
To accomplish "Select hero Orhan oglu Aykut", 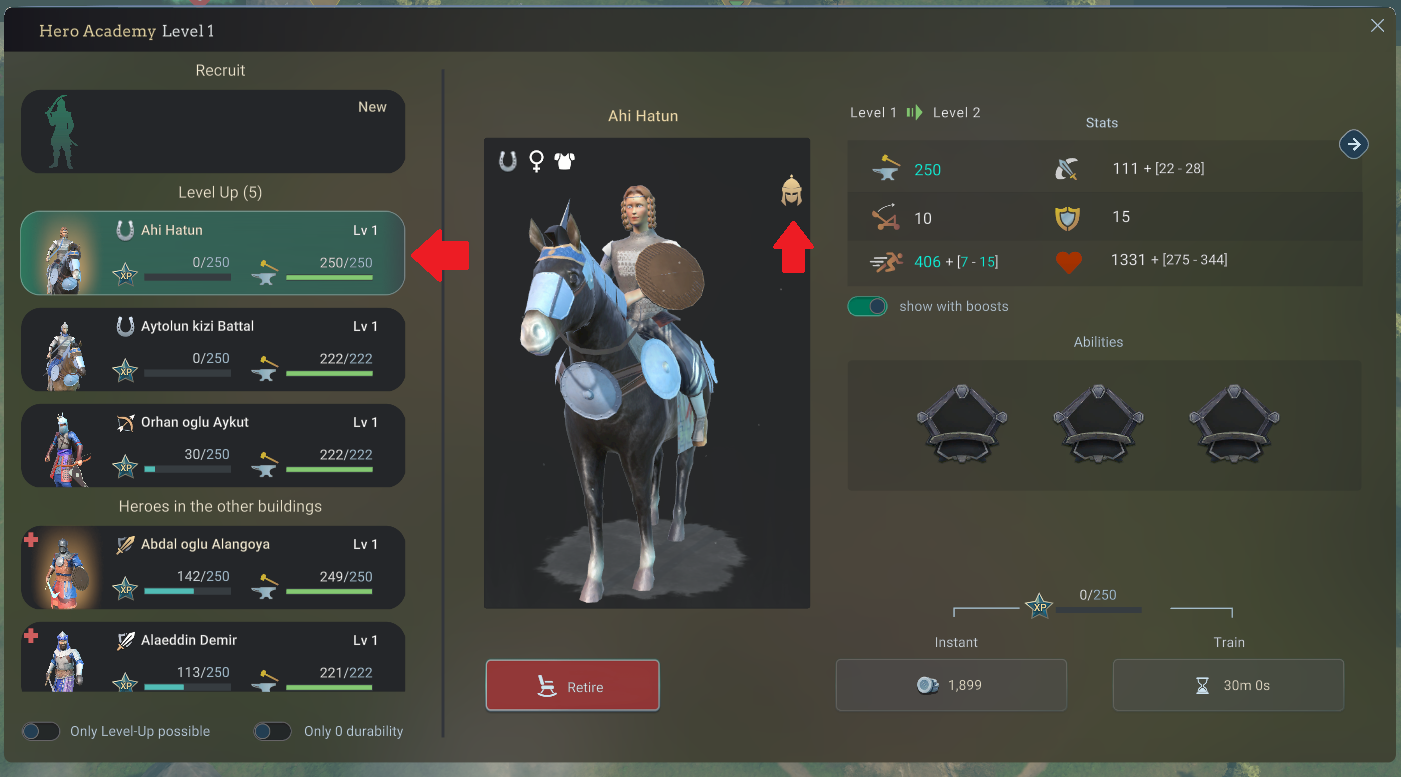I will tap(213, 445).
